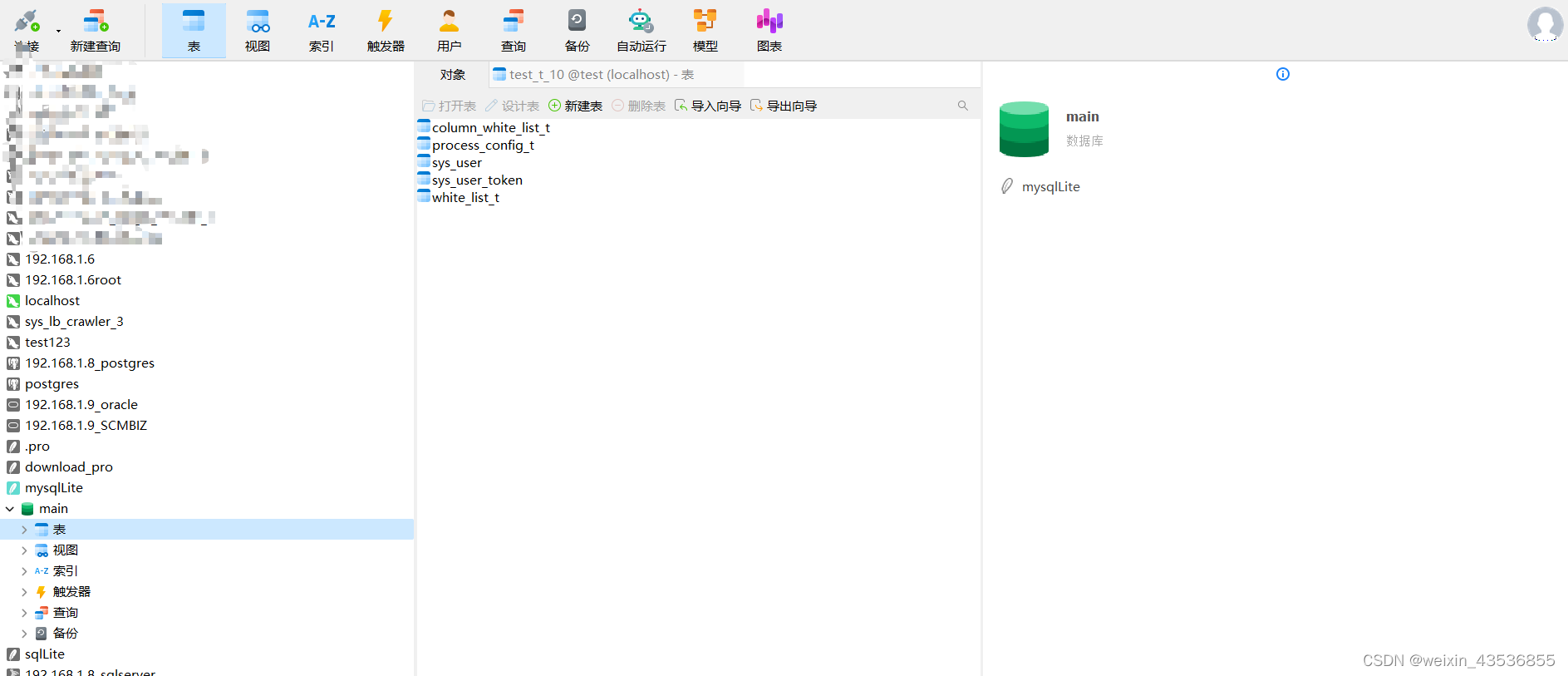This screenshot has width=1568, height=676.
Task: Click the New Query toolbar icon
Action: [x=96, y=30]
